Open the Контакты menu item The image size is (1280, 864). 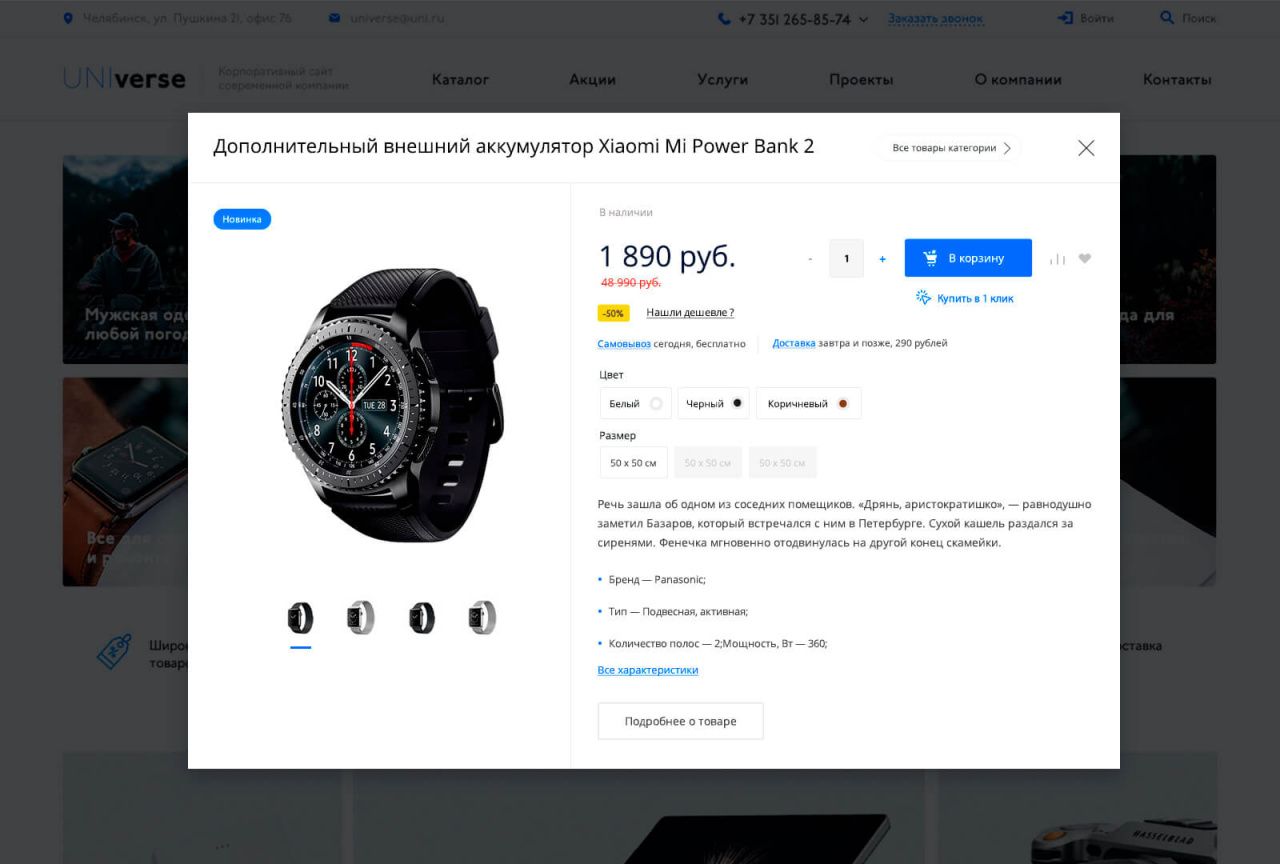(1177, 79)
